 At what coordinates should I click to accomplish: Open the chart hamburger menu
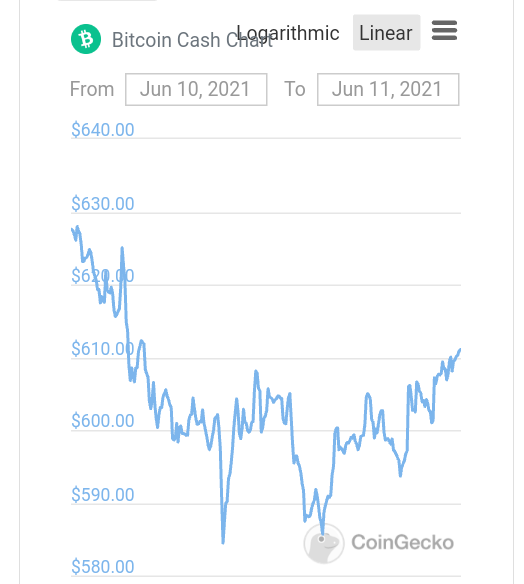444,30
